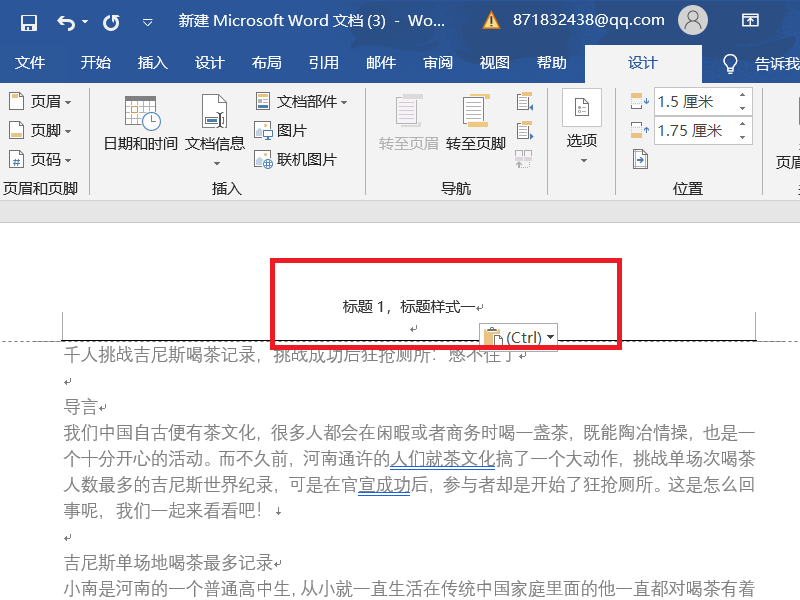Open the 文档部件 (Quick Parts) gallery

coord(303,101)
